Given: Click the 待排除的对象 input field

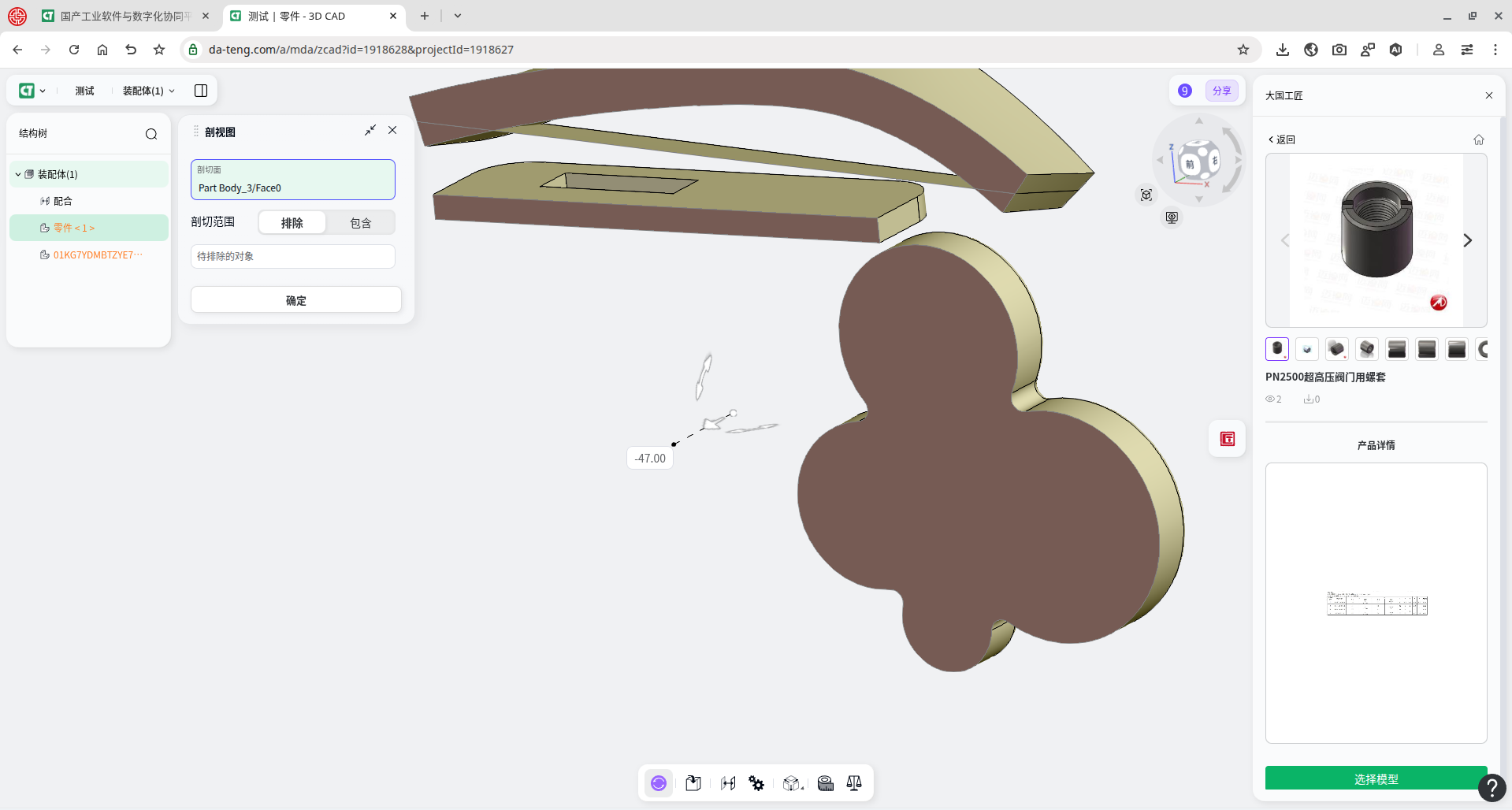Looking at the screenshot, I should 293,256.
